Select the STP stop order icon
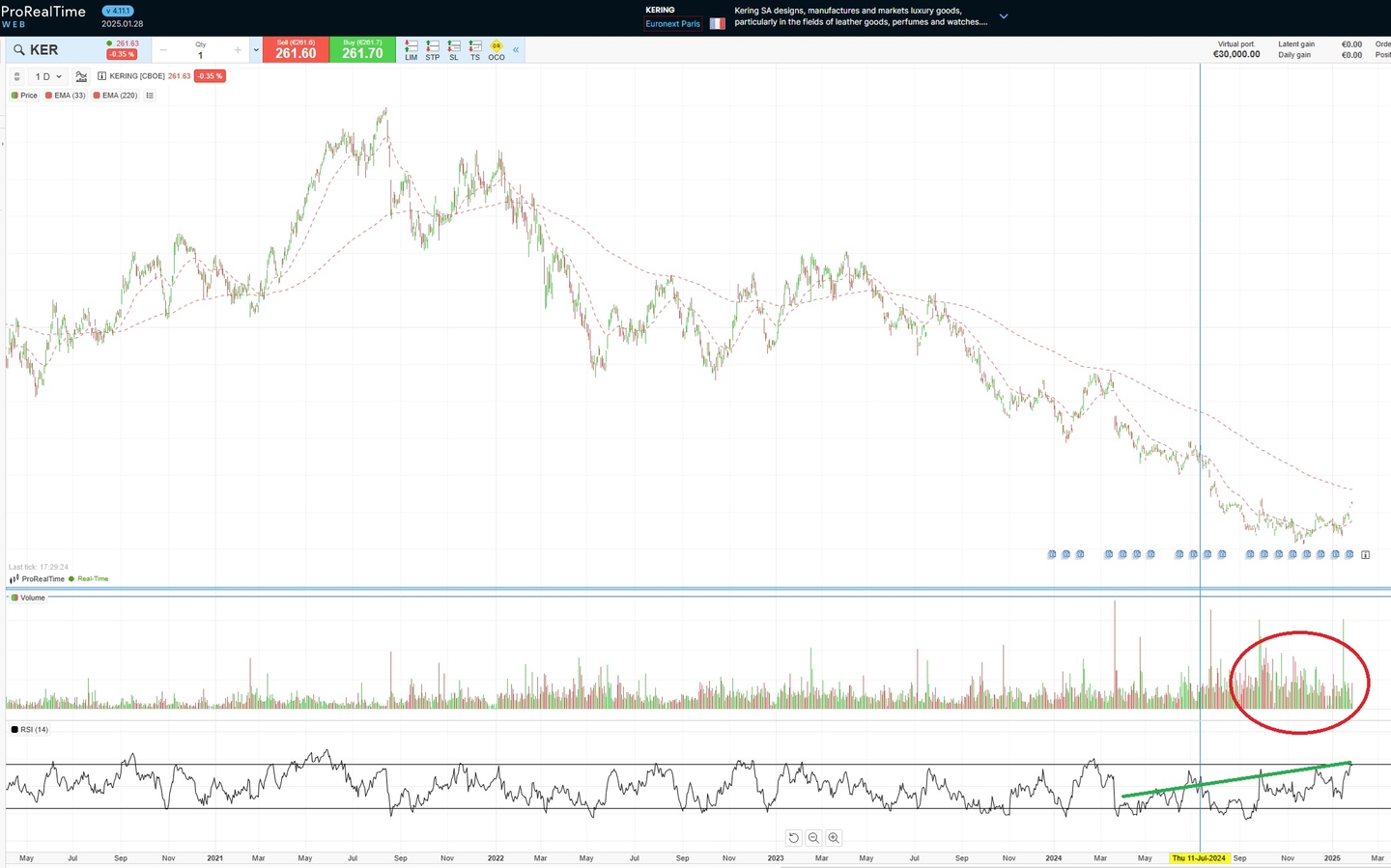1391x868 pixels. pyautogui.click(x=432, y=50)
